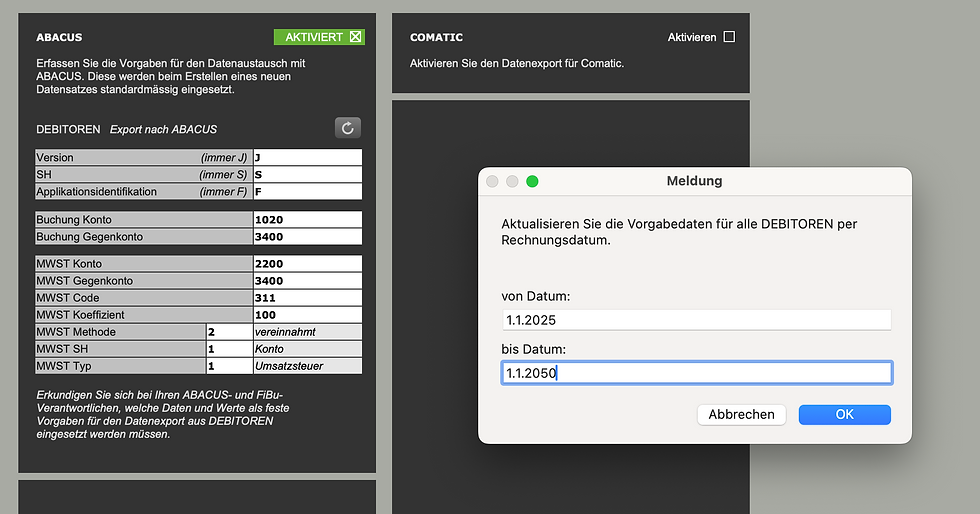This screenshot has height=514, width=980.
Task: Edit the Applikationsidentifikation field containing F
Action: pos(308,191)
